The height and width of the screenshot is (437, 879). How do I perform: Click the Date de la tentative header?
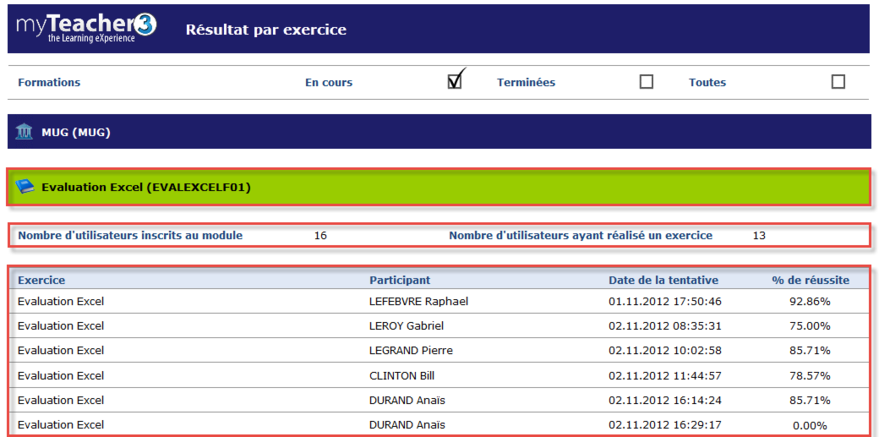663,280
